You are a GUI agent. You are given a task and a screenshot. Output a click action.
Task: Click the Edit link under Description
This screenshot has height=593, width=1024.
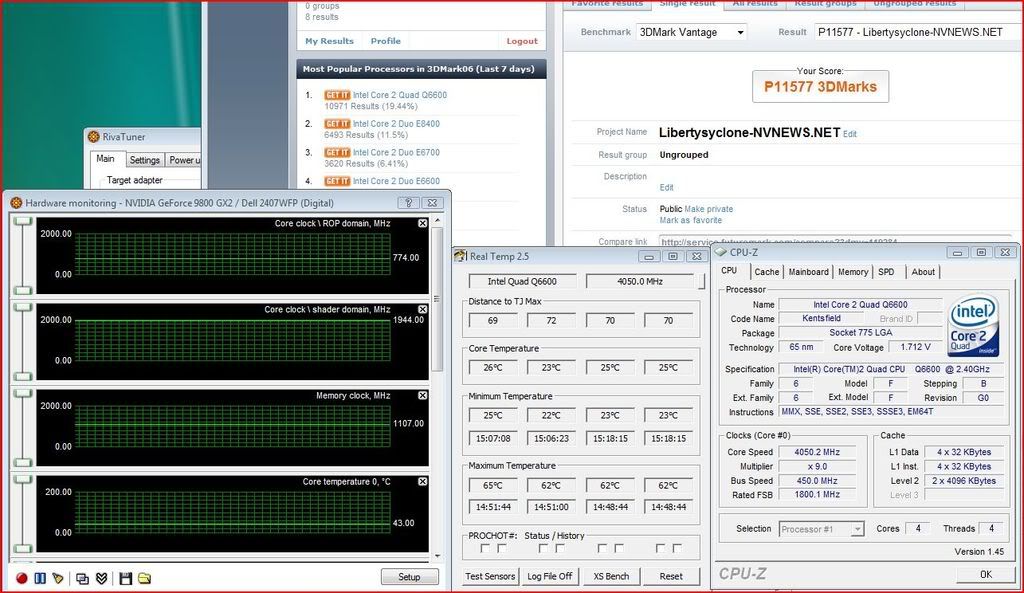tap(666, 187)
